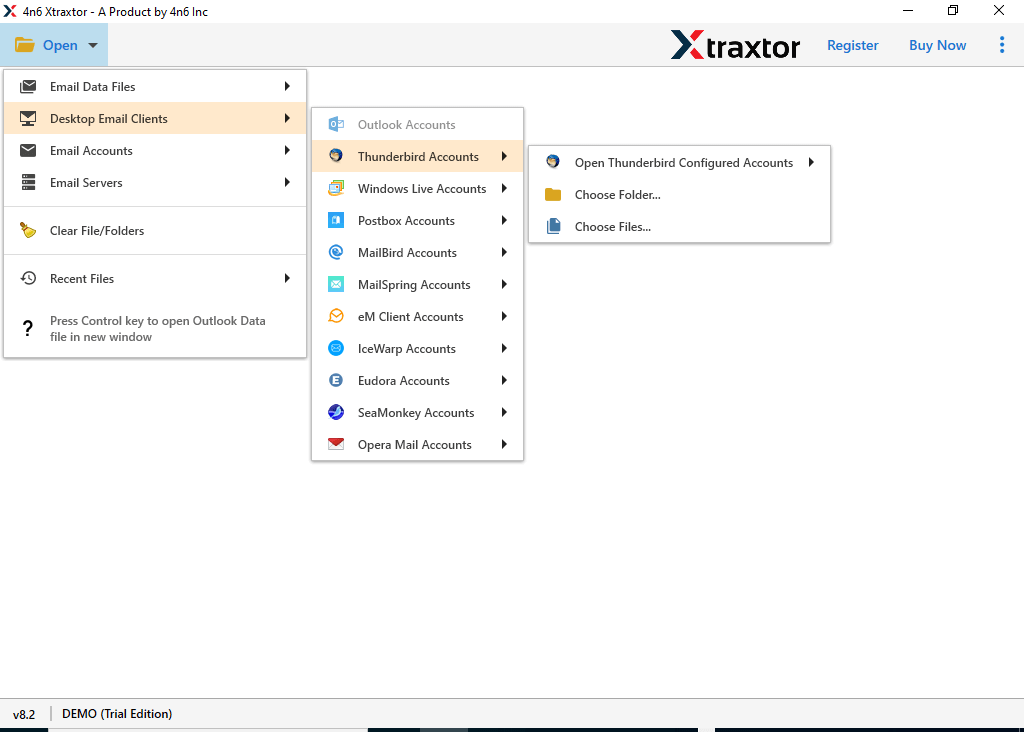Screen dimensions: 1024x732
Task: Select the Eudora Accounts icon
Action: [x=335, y=380]
